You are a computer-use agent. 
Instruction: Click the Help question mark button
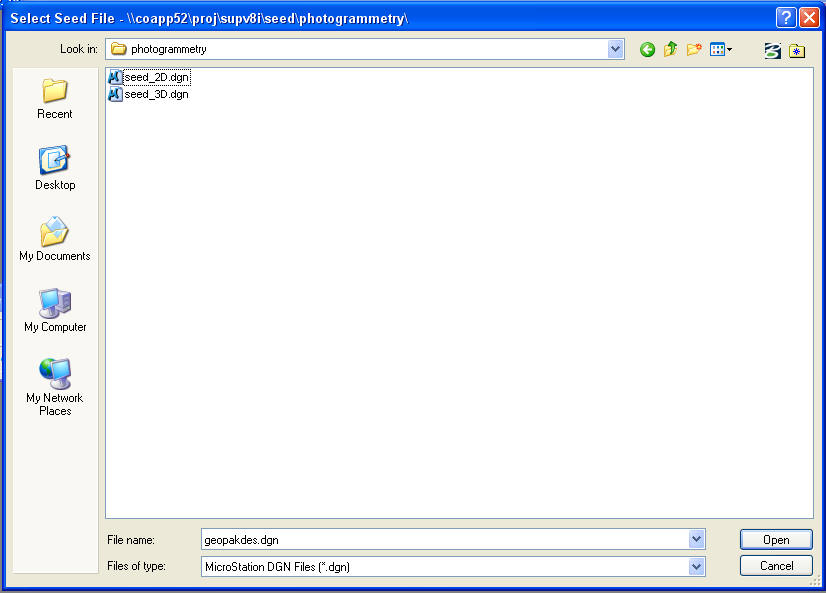point(786,18)
